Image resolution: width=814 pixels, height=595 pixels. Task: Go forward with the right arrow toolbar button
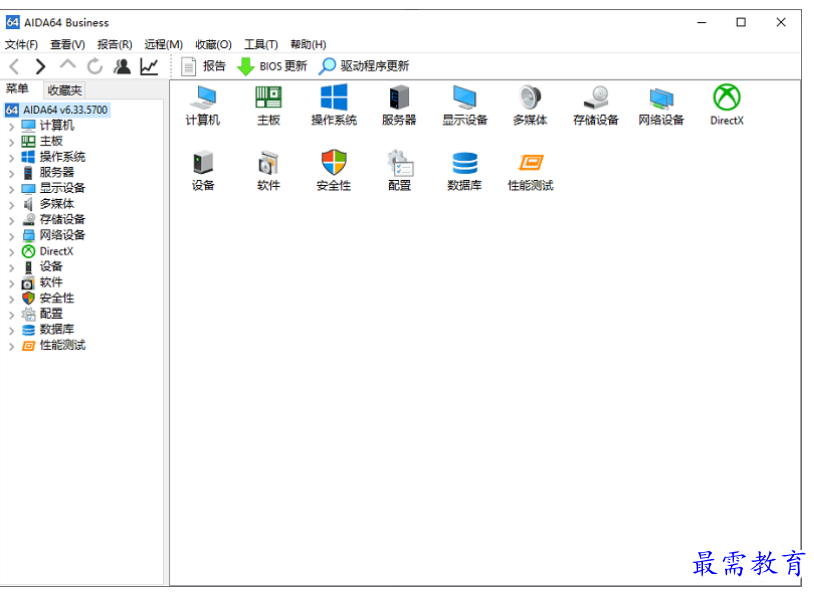click(x=40, y=66)
